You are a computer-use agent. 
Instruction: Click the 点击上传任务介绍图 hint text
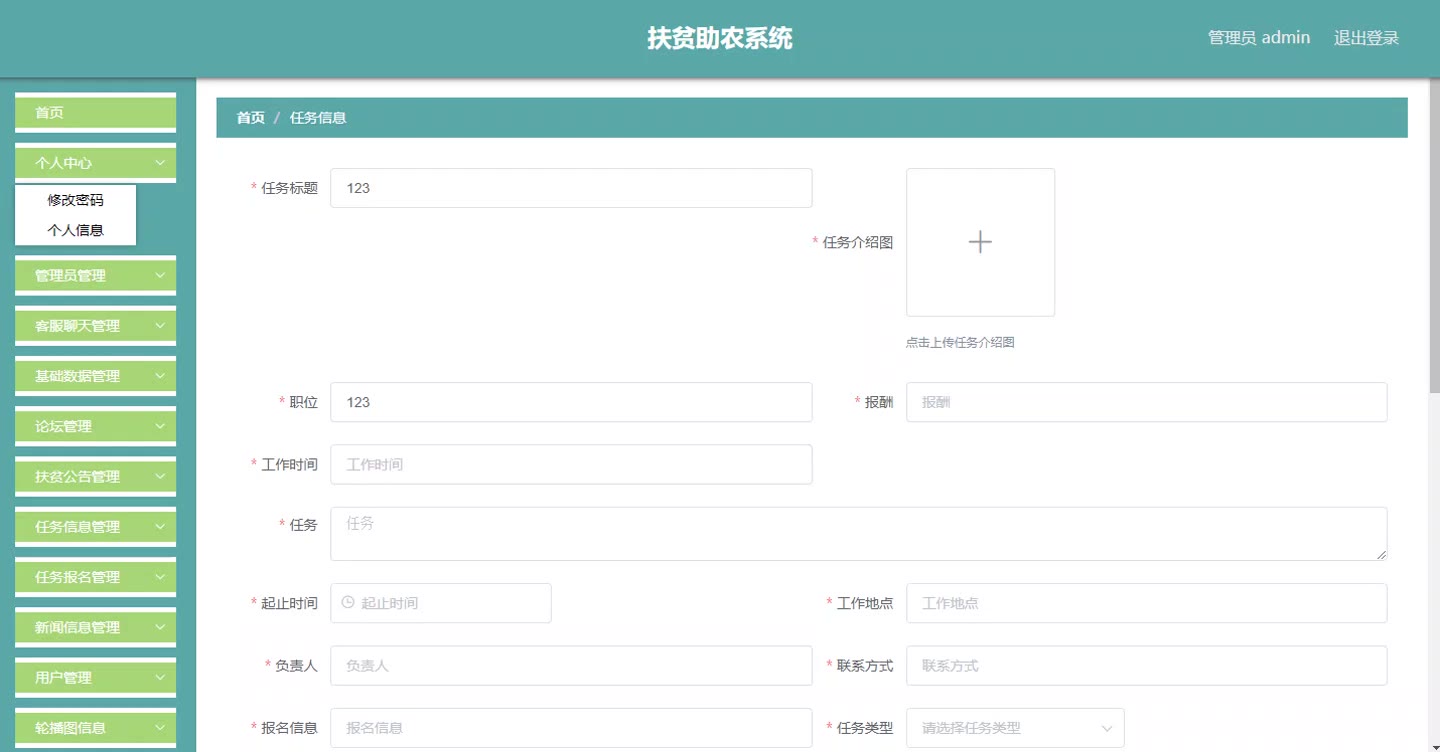(x=960, y=342)
